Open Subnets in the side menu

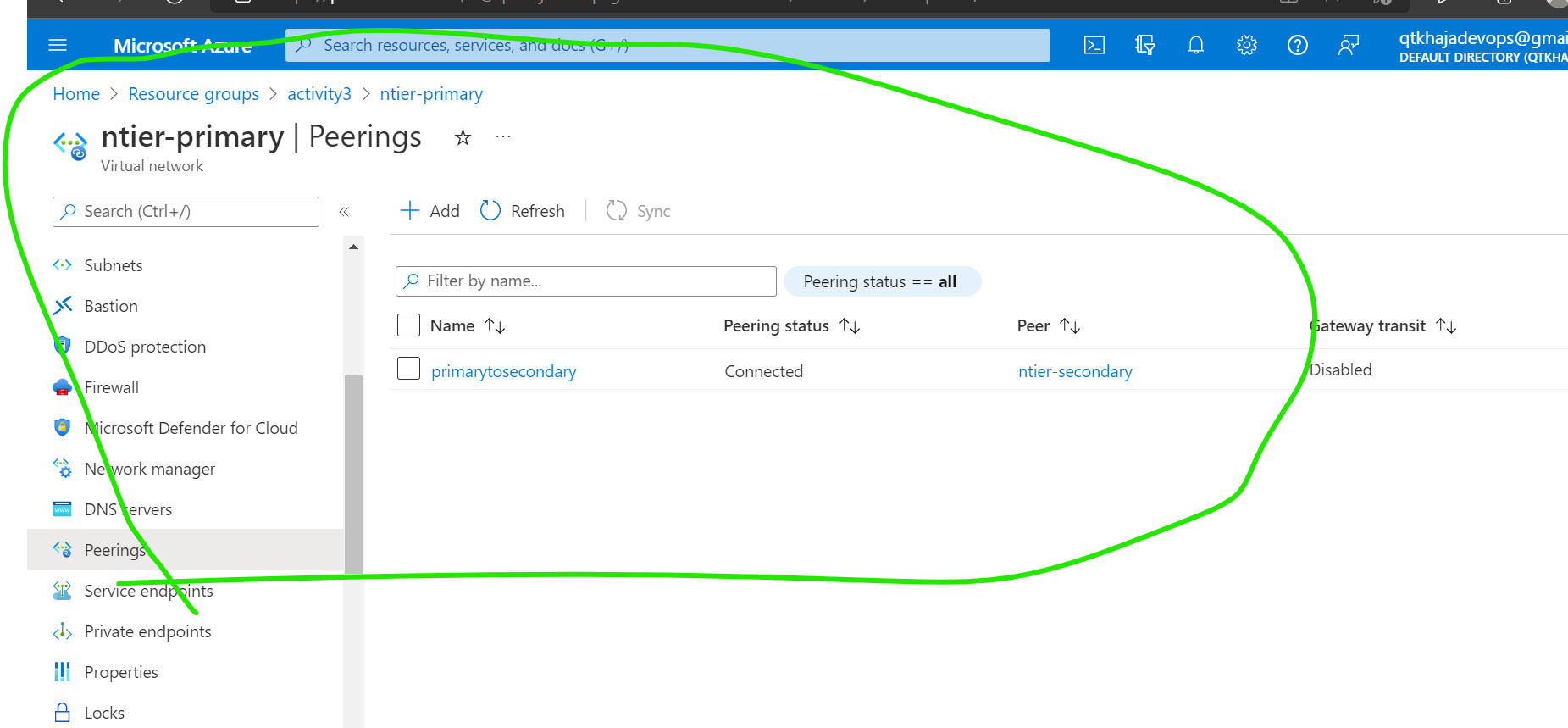(x=114, y=265)
